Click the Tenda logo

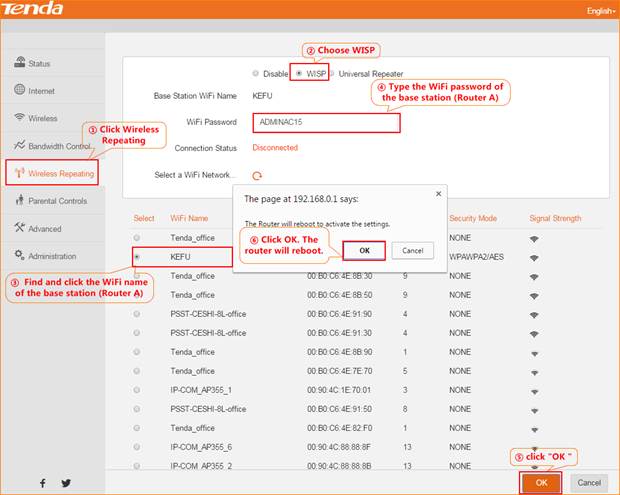point(34,10)
